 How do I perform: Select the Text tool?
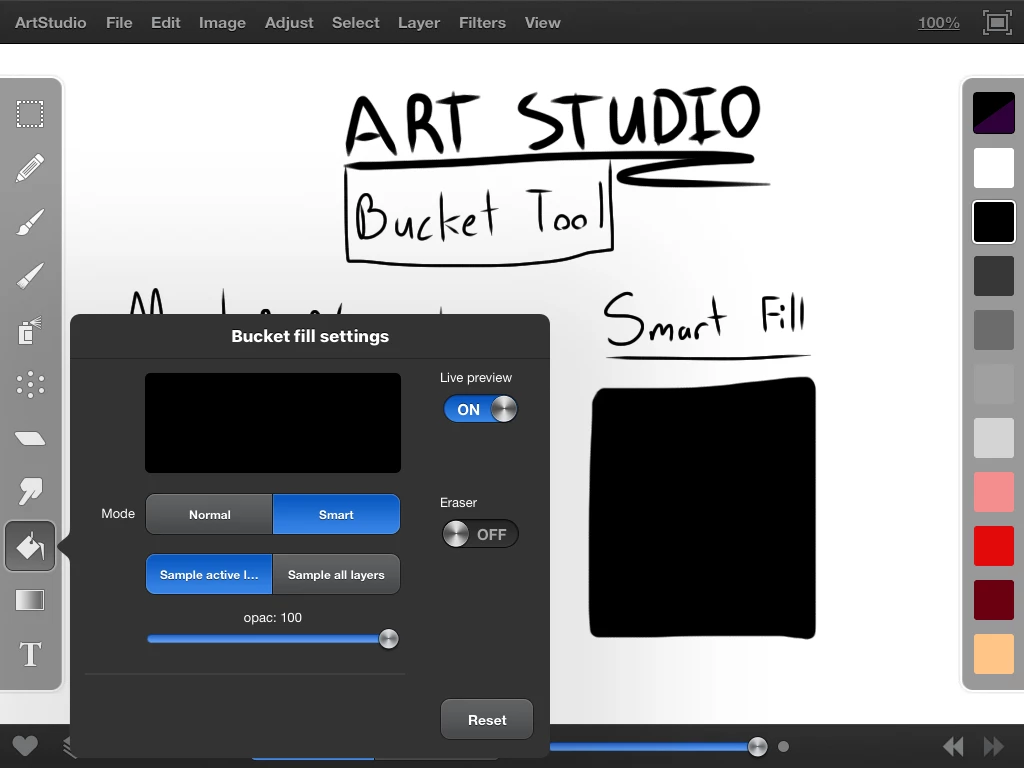click(x=30, y=654)
